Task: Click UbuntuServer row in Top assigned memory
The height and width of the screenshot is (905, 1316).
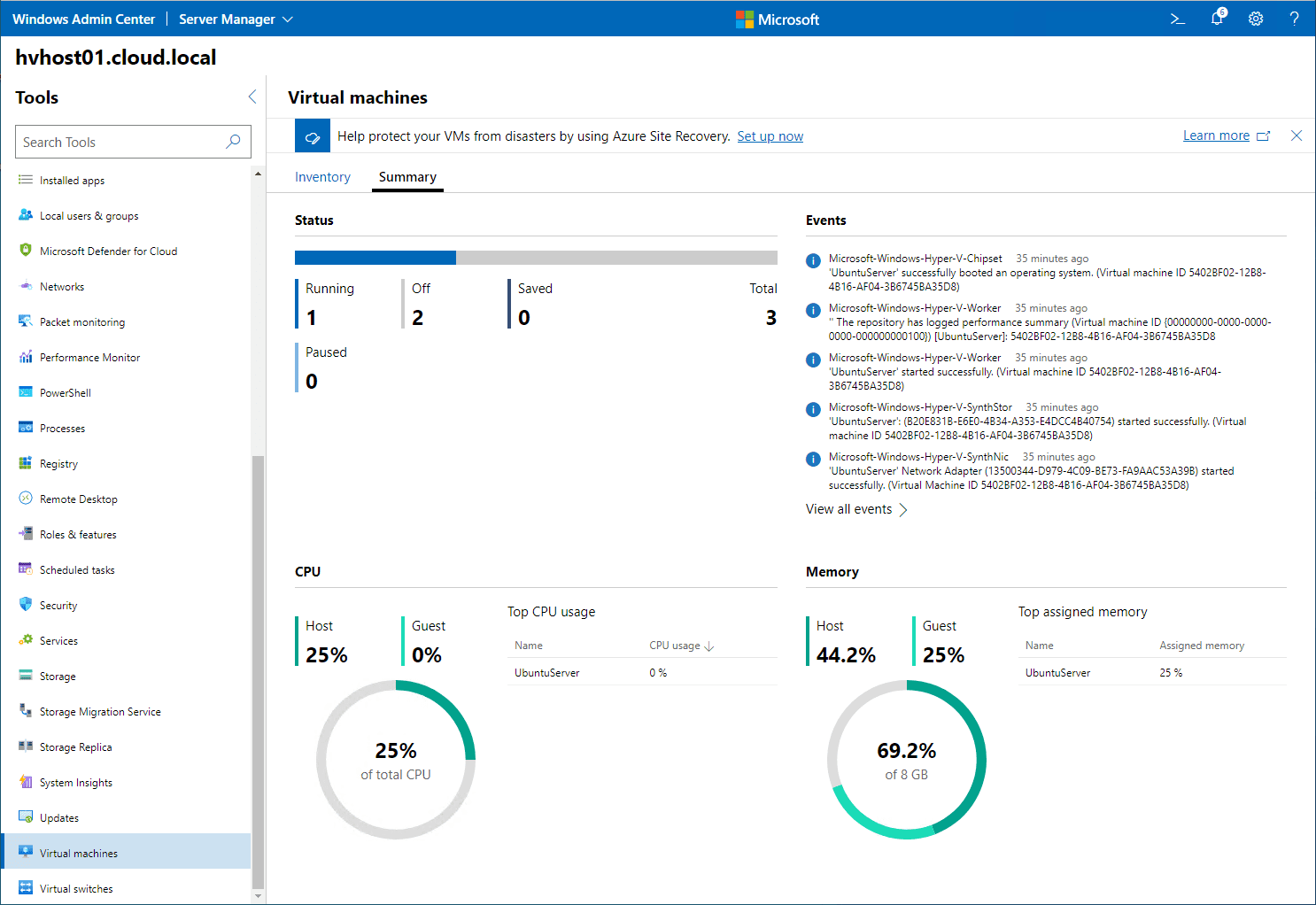Action: point(1152,672)
